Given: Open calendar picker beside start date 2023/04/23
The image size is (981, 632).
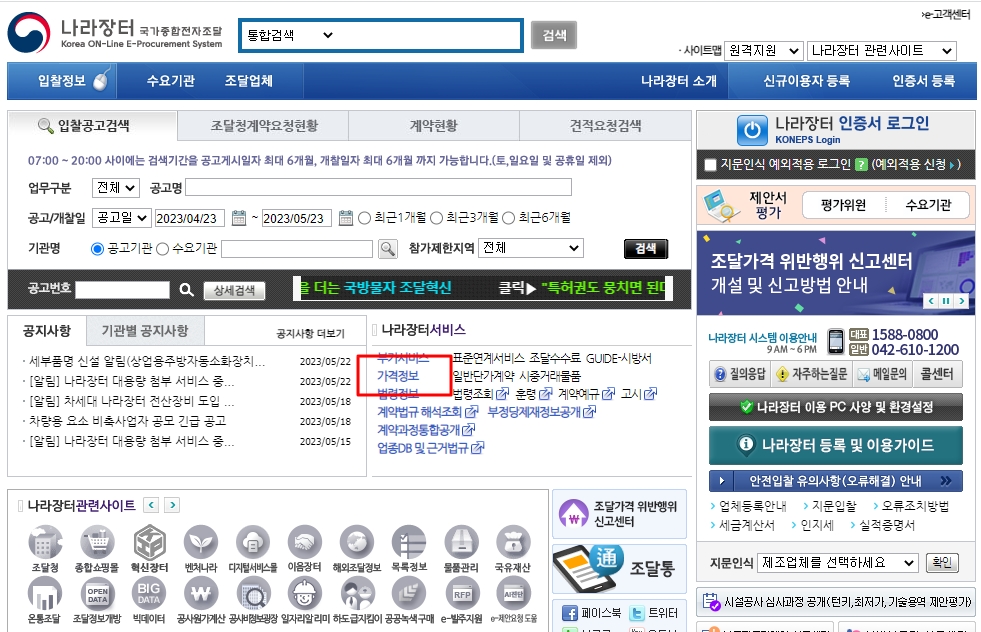Looking at the screenshot, I should tap(239, 218).
